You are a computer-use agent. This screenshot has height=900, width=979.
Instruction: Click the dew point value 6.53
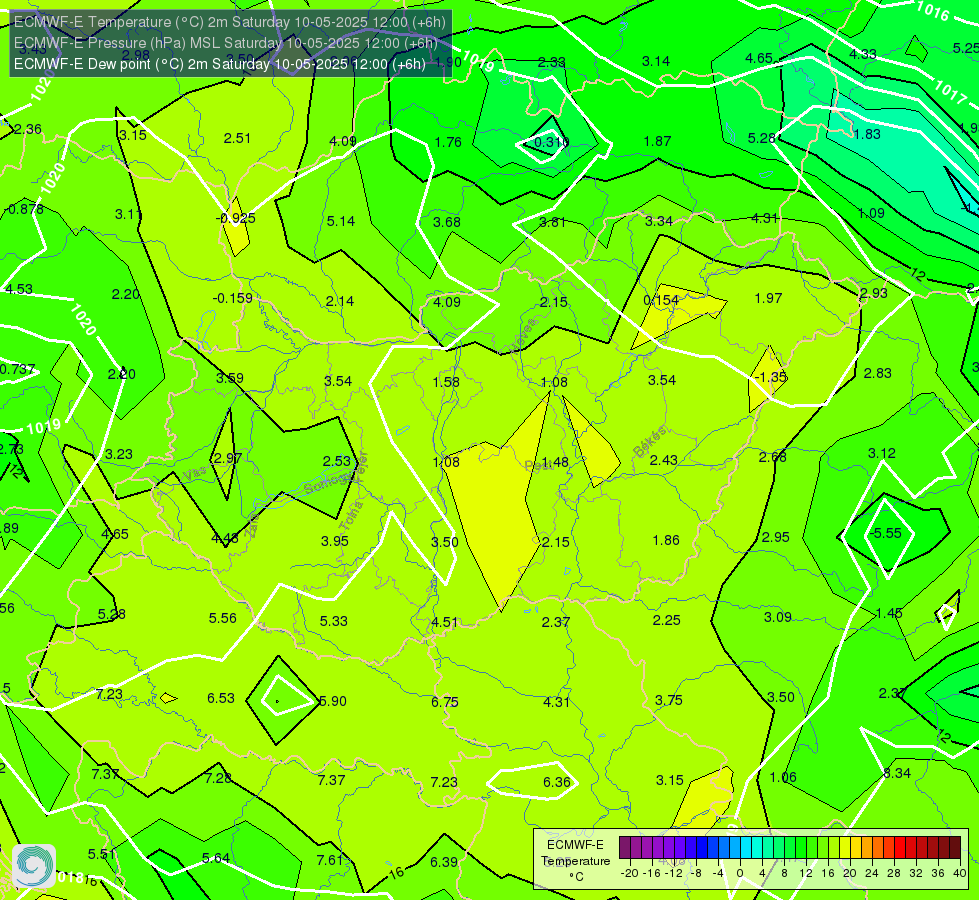pyautogui.click(x=221, y=698)
